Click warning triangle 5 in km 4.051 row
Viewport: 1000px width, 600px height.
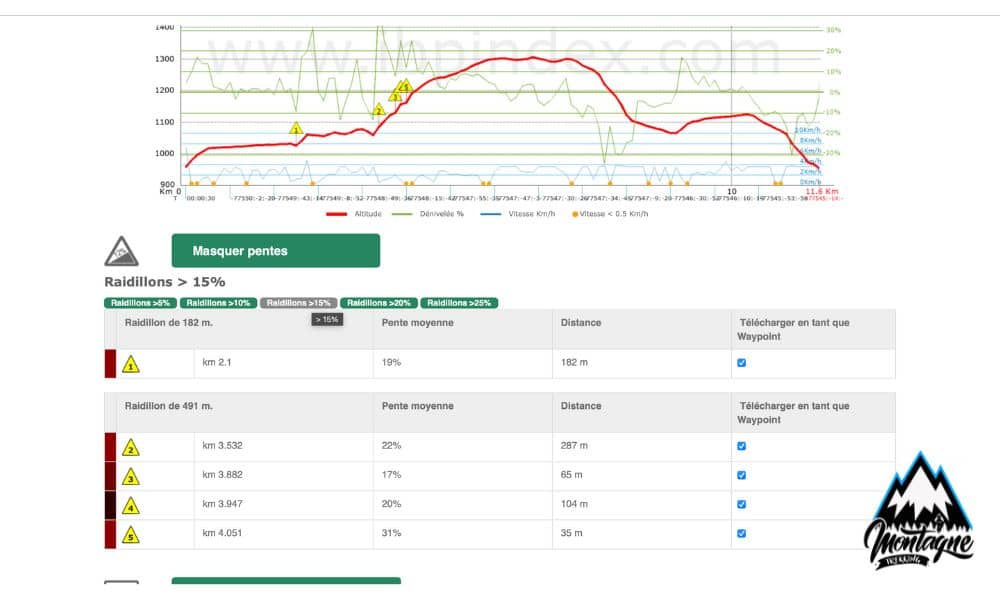(x=130, y=535)
